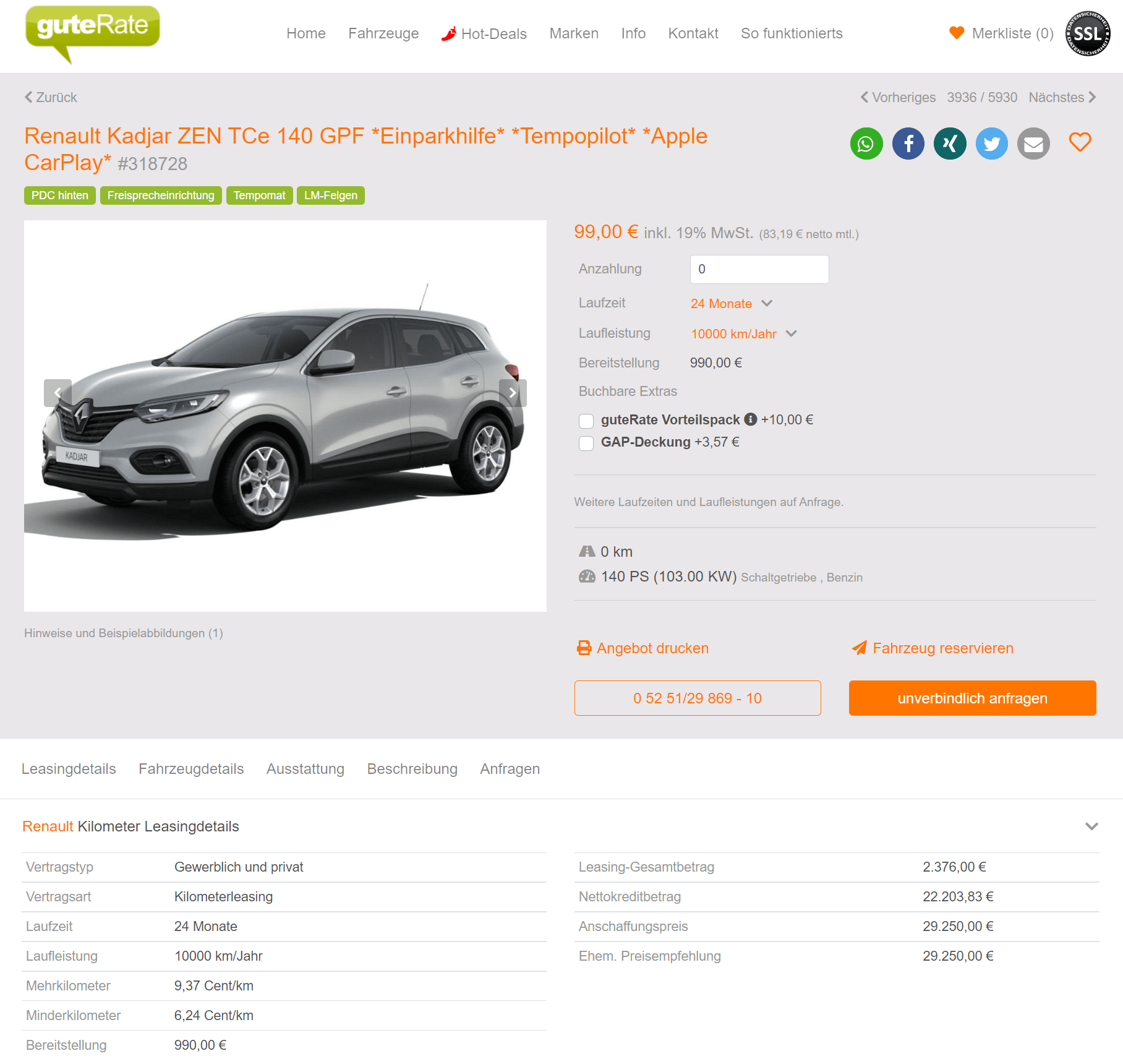1123x1064 pixels.
Task: Click the 3936 / 5930 position counter
Action: [x=982, y=98]
